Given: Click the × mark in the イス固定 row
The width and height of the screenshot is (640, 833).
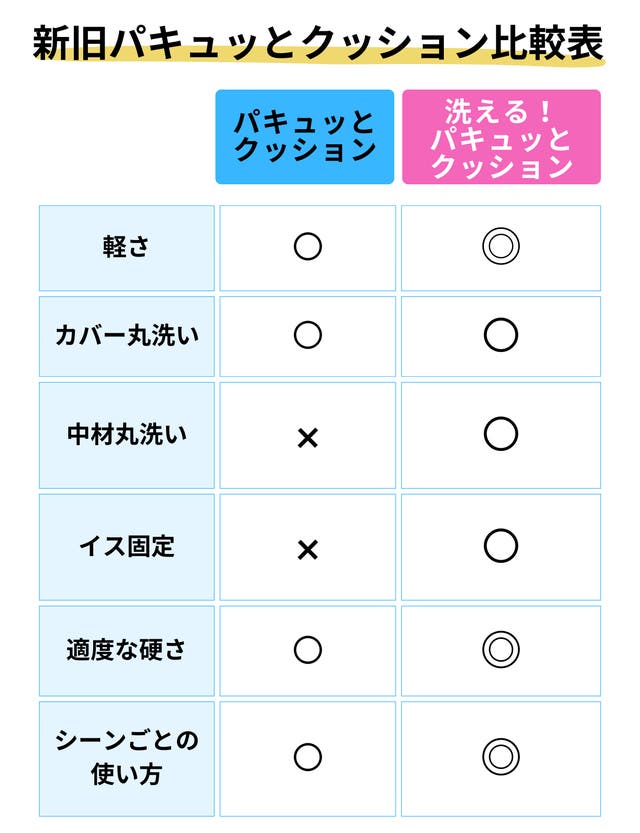Looking at the screenshot, I should (308, 549).
